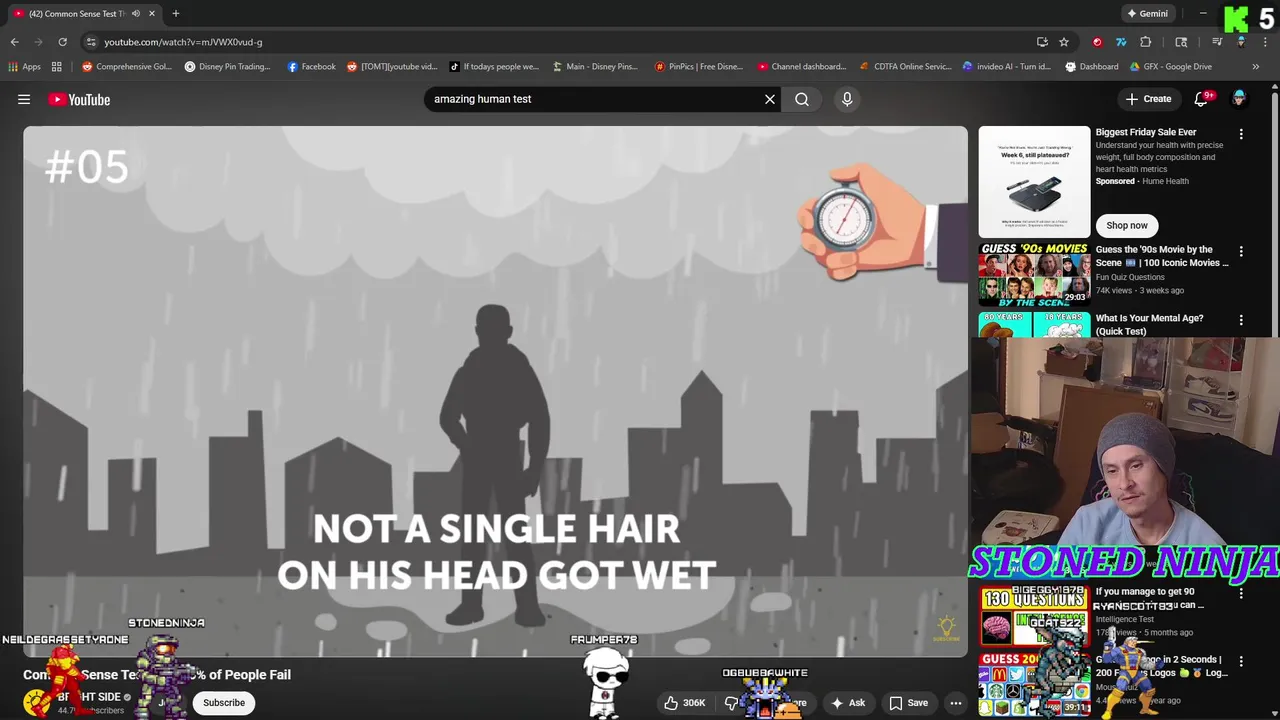Open the browser extensions puzzle icon
The height and width of the screenshot is (720, 1280).
(1146, 42)
